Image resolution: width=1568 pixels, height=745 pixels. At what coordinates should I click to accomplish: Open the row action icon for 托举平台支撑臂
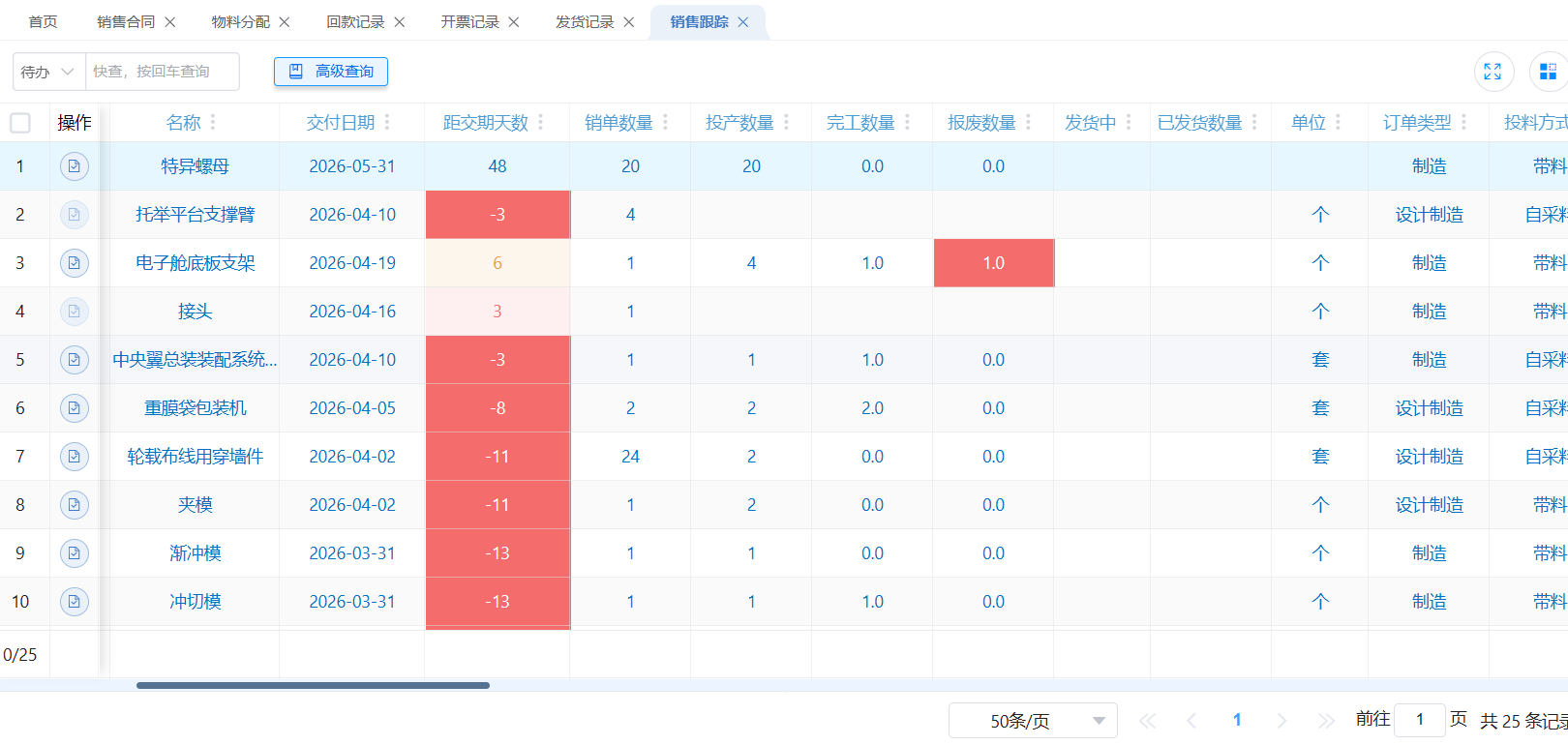point(74,215)
